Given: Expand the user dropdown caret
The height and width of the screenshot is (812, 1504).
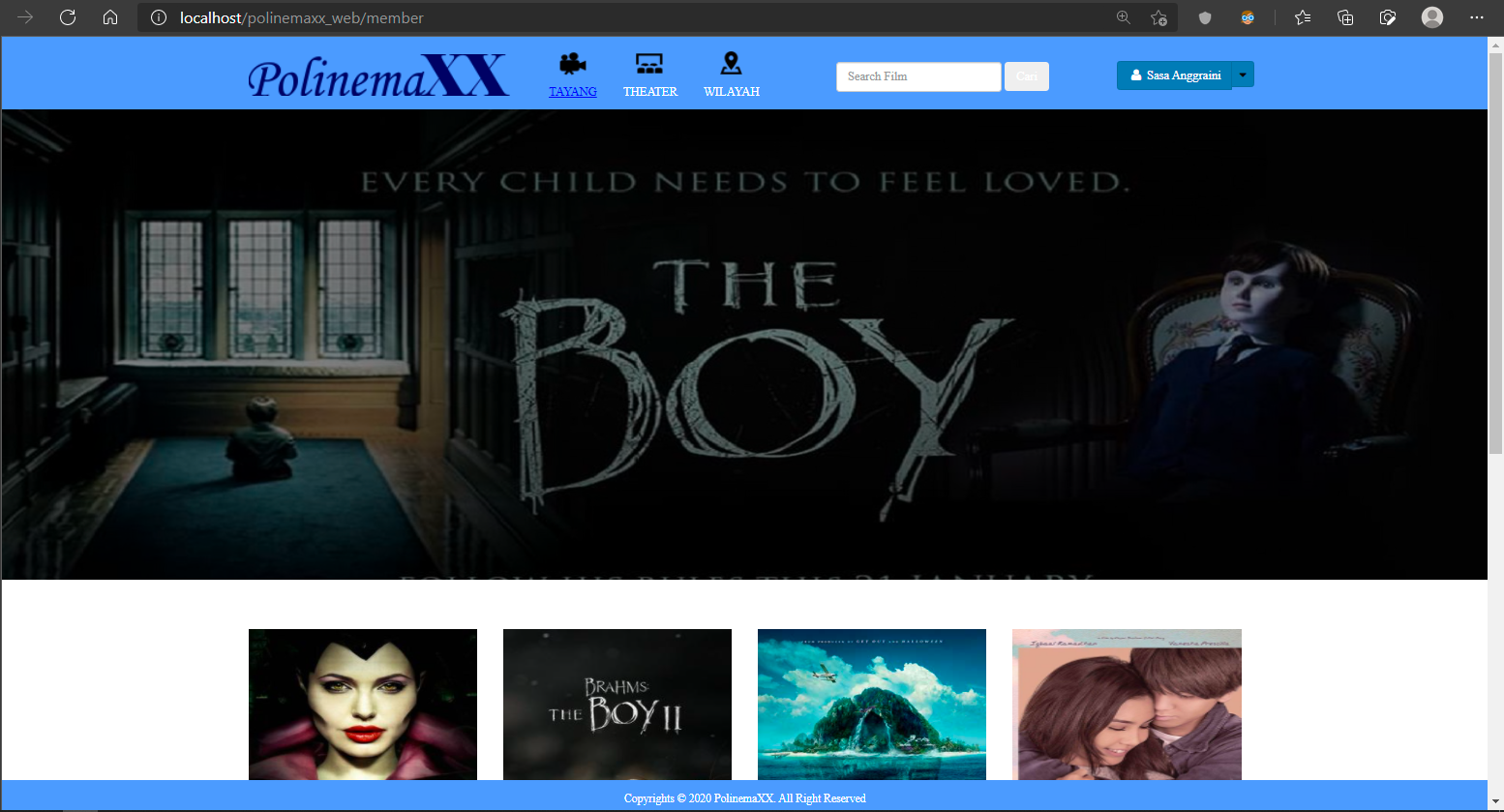Looking at the screenshot, I should click(1243, 75).
